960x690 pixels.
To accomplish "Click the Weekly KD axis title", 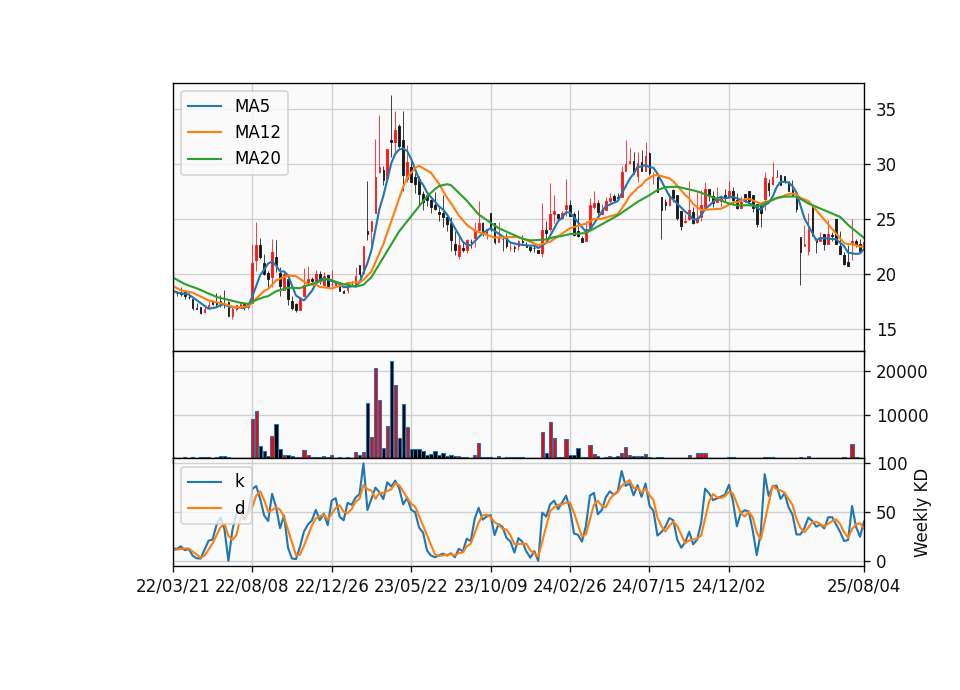I will click(x=920, y=514).
